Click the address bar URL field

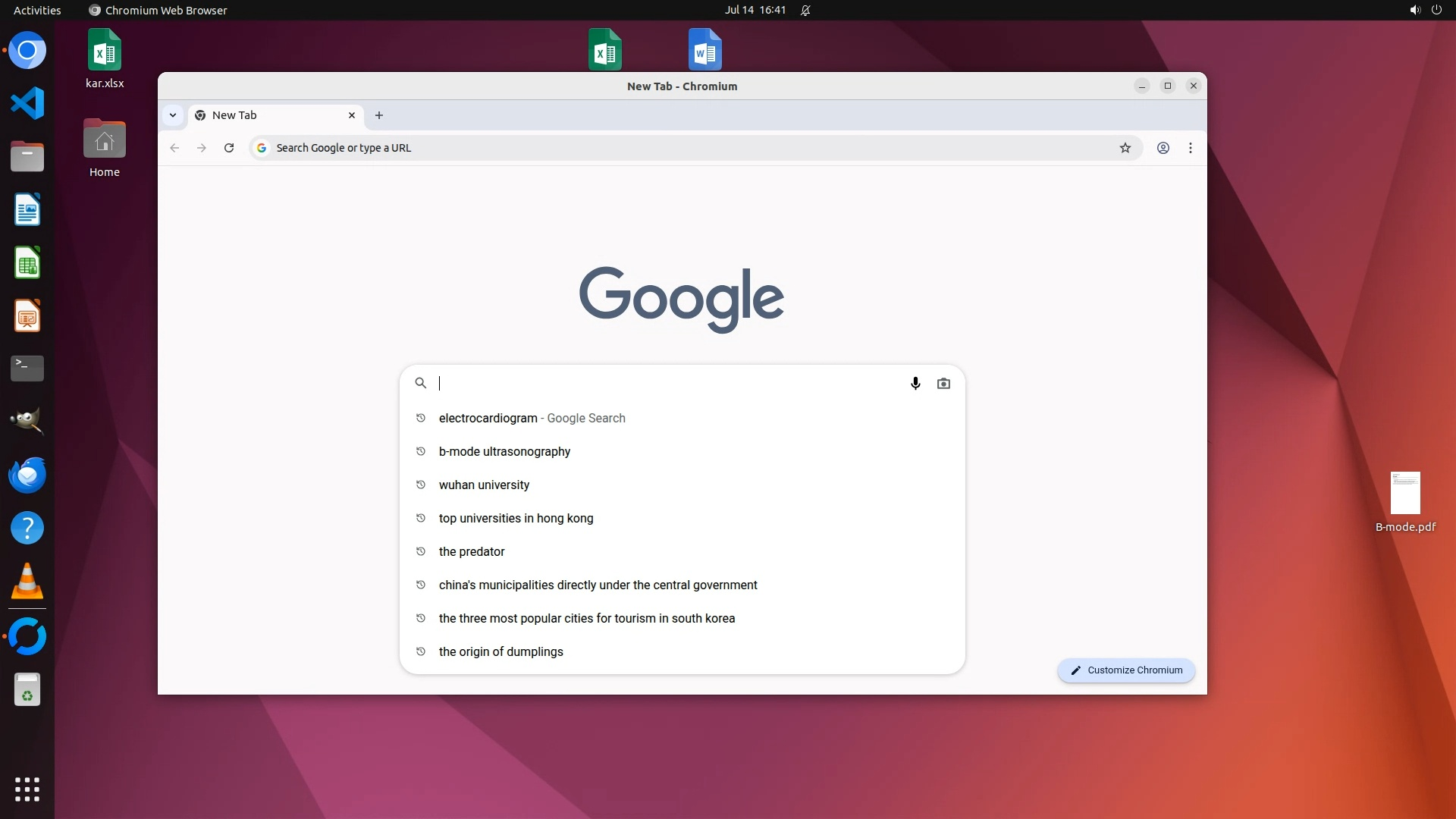click(682, 148)
